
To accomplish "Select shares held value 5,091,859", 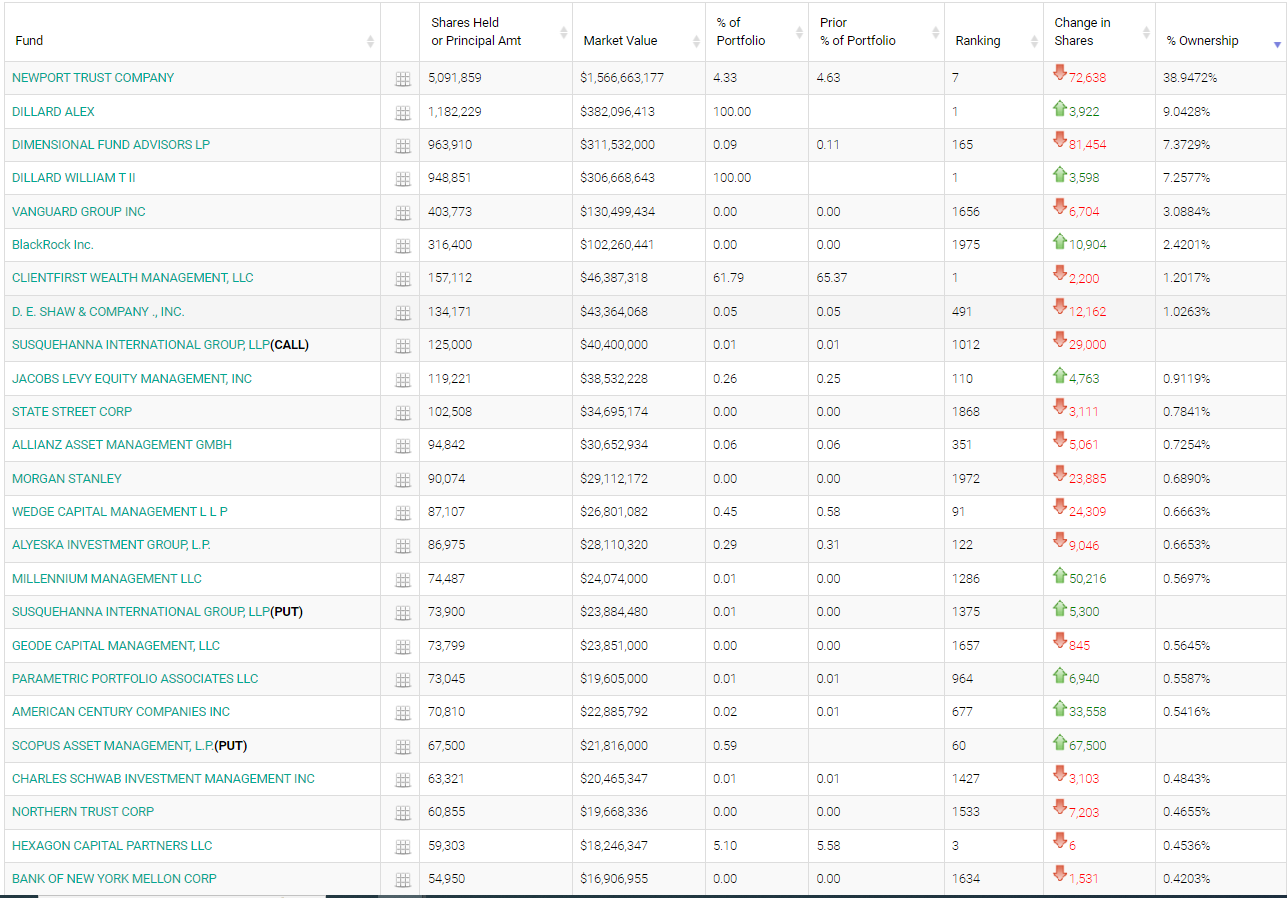I will [x=455, y=78].
